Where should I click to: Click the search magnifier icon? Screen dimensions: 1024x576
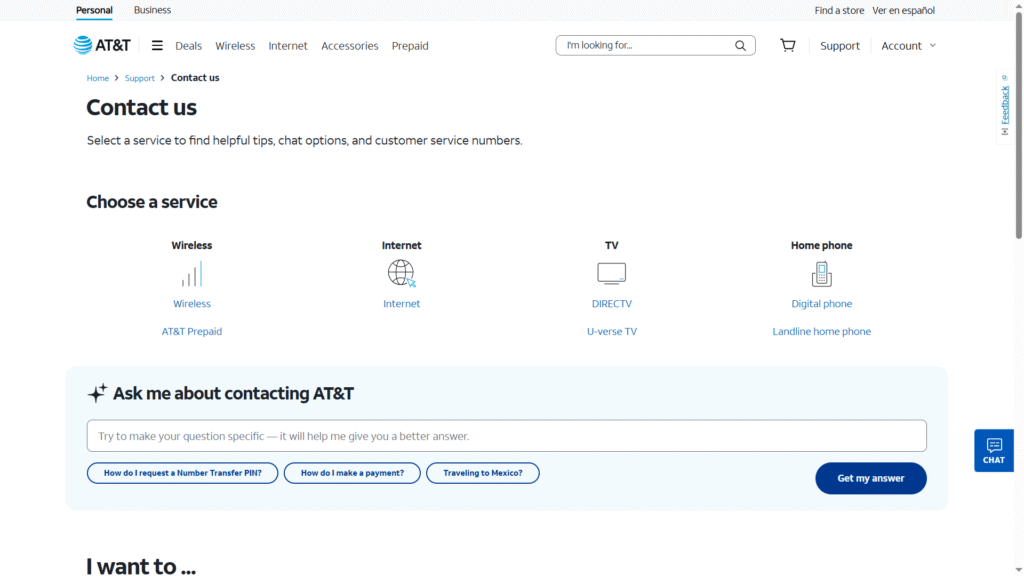pyautogui.click(x=740, y=45)
